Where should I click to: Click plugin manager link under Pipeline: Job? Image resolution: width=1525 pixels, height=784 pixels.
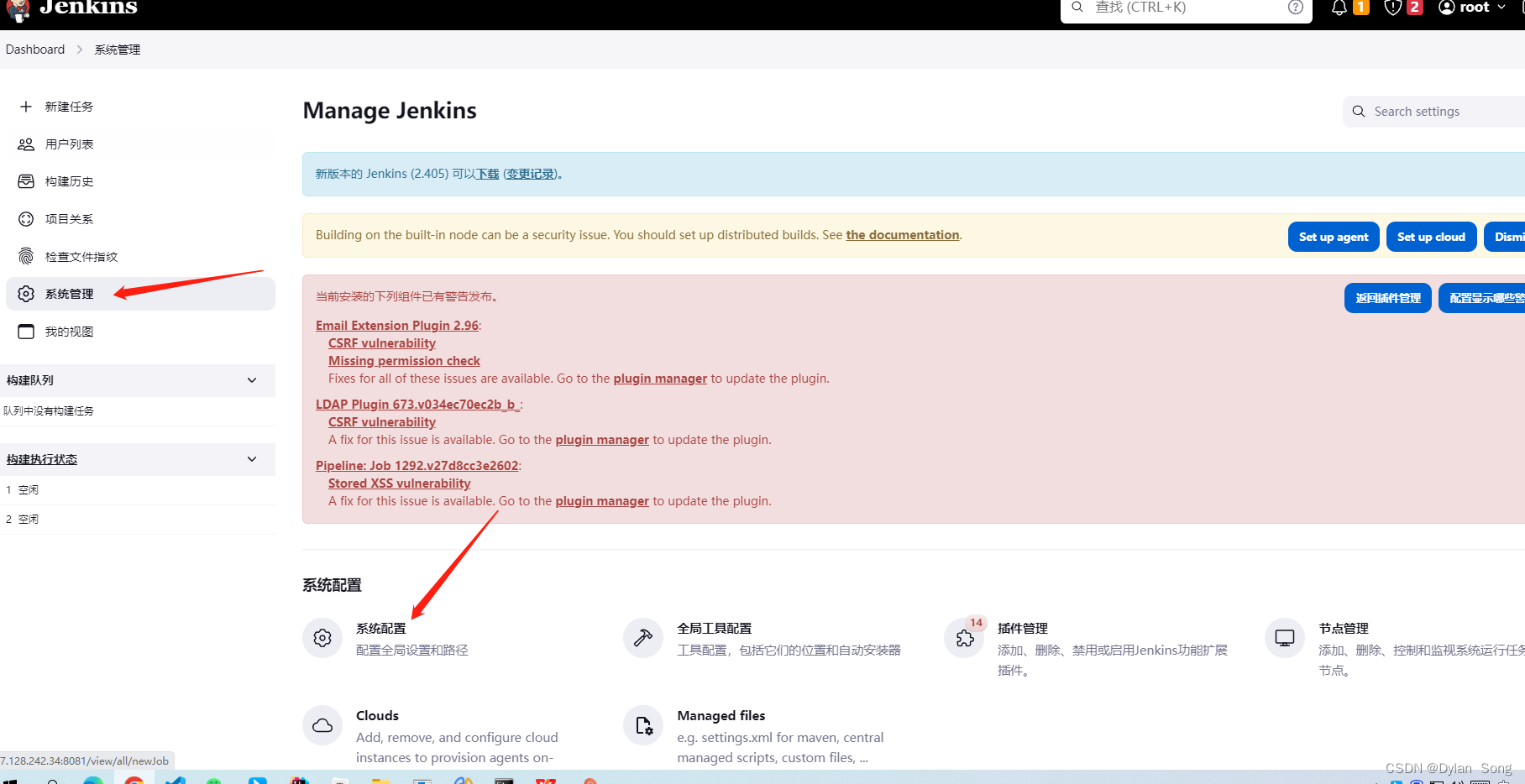pos(602,501)
